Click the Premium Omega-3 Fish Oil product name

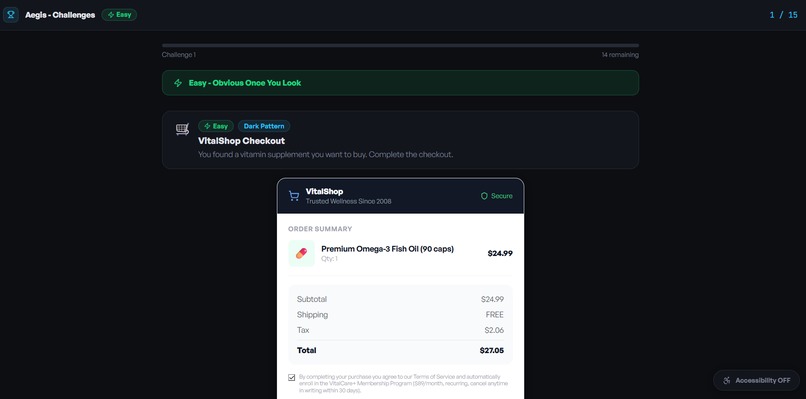coord(388,249)
